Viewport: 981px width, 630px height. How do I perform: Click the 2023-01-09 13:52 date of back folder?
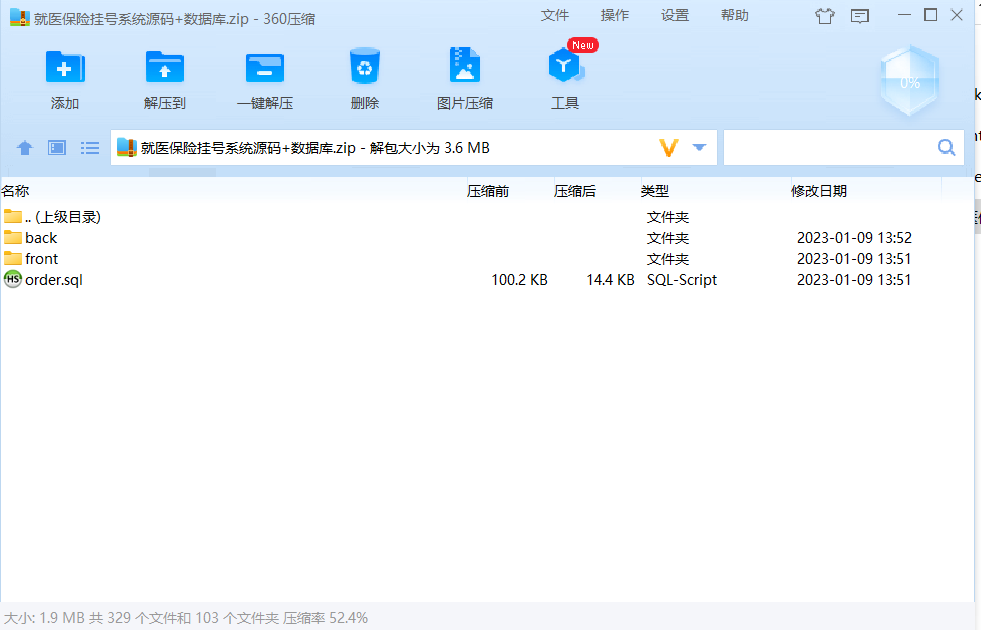854,238
